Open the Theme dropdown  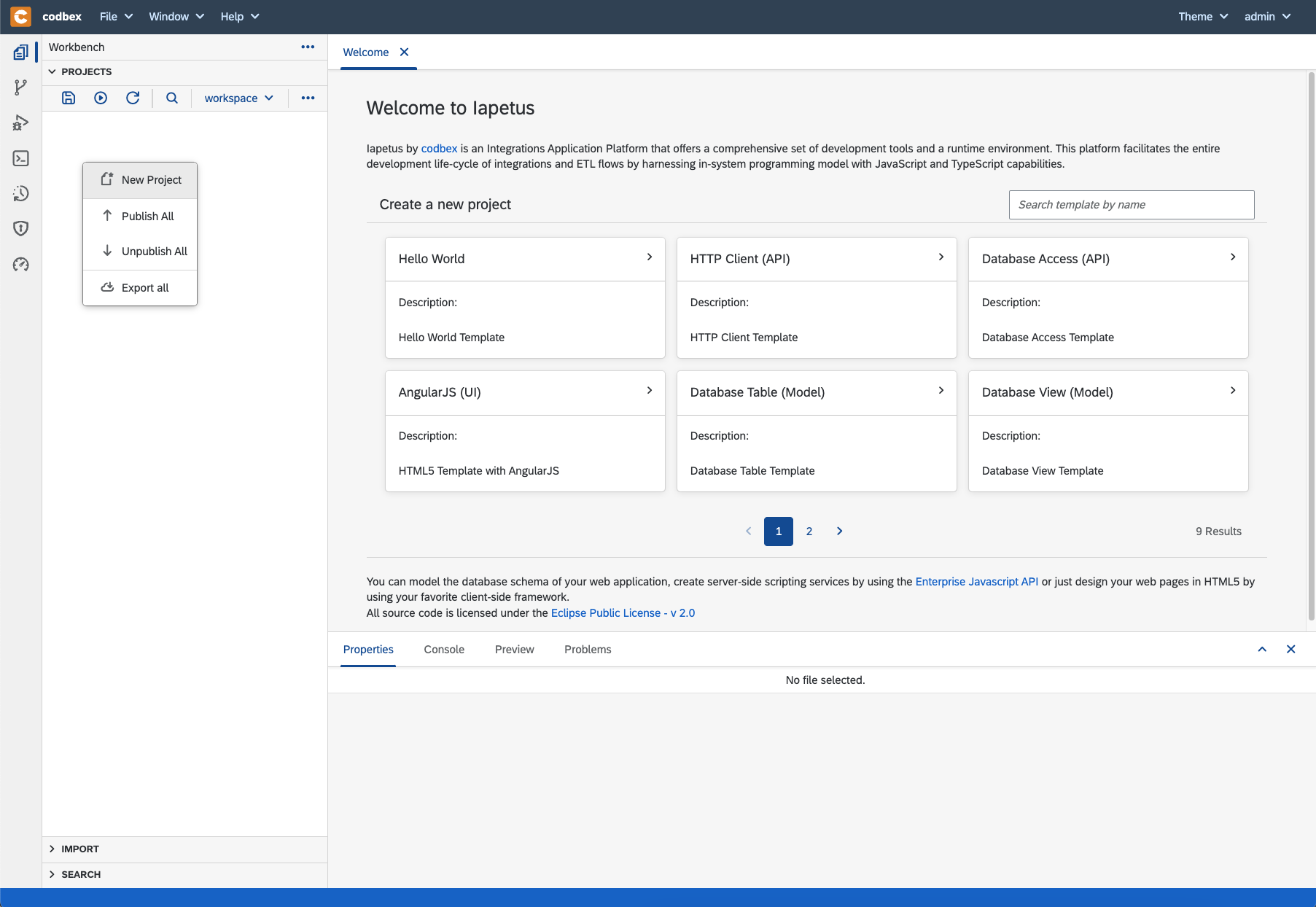tap(1203, 16)
